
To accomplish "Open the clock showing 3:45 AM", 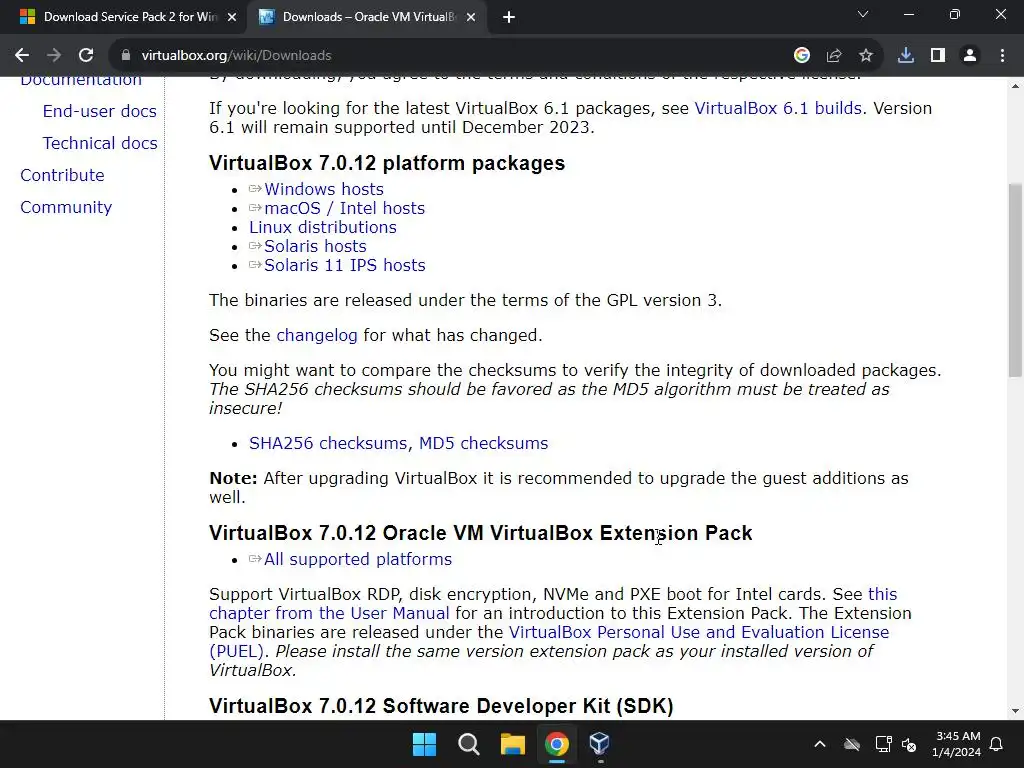I will pyautogui.click(x=957, y=744).
